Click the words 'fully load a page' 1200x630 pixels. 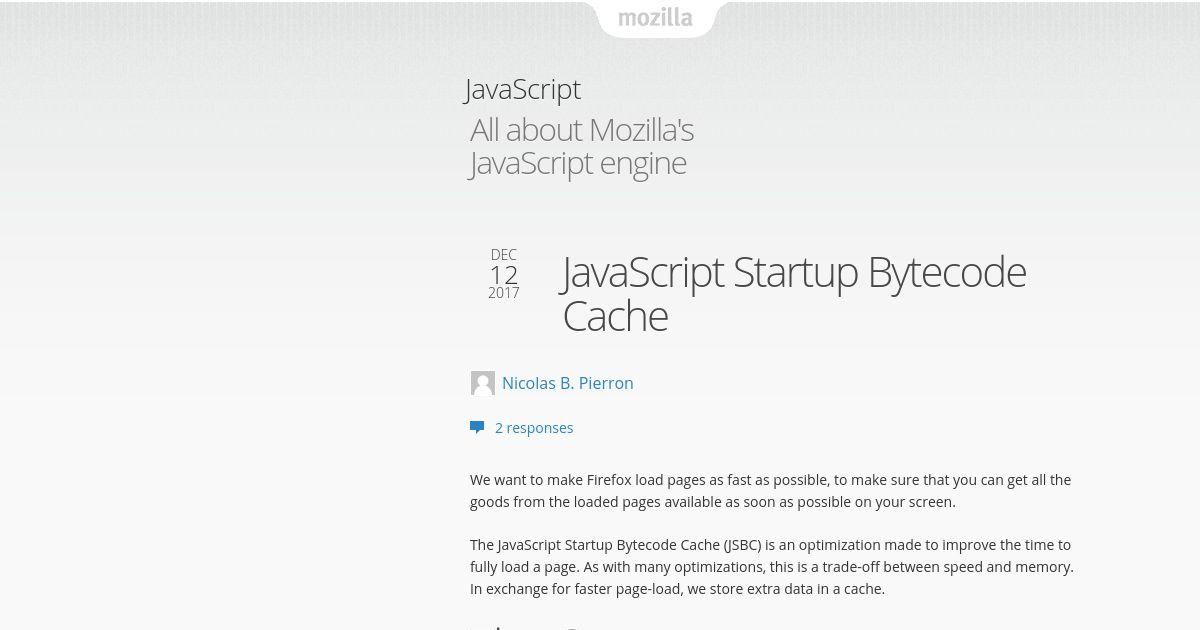pos(528,567)
